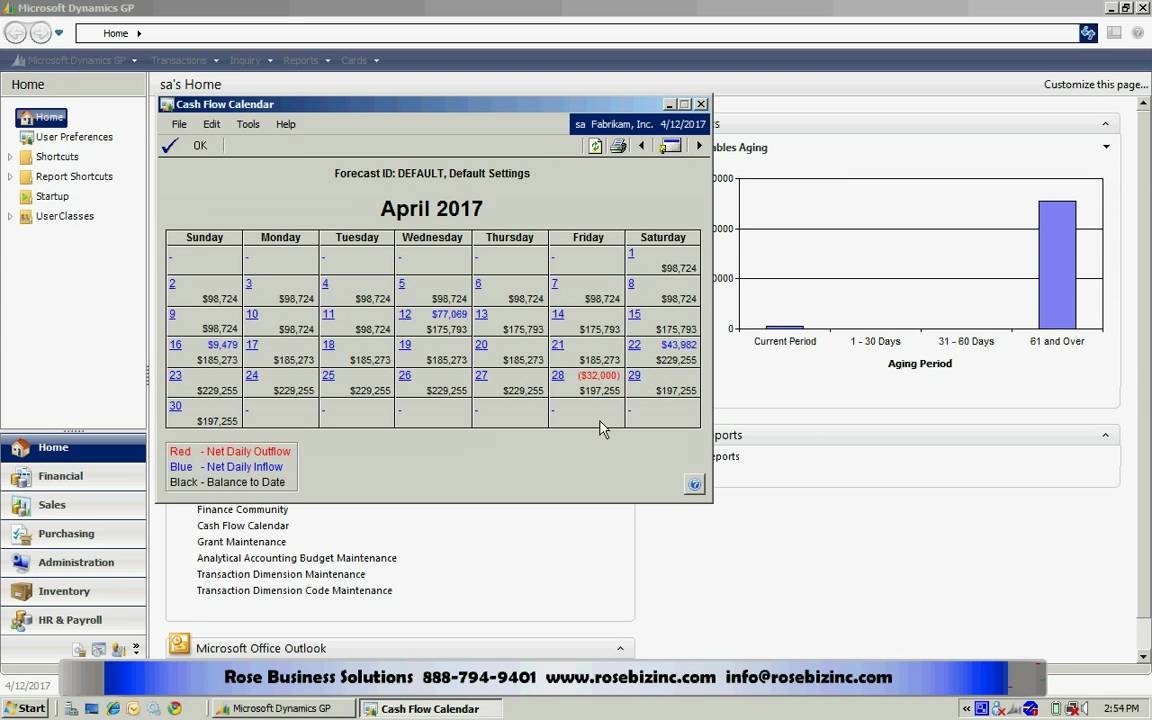Open the Inventory navigation pane button
This screenshot has height=720, width=1152.
coord(73,591)
